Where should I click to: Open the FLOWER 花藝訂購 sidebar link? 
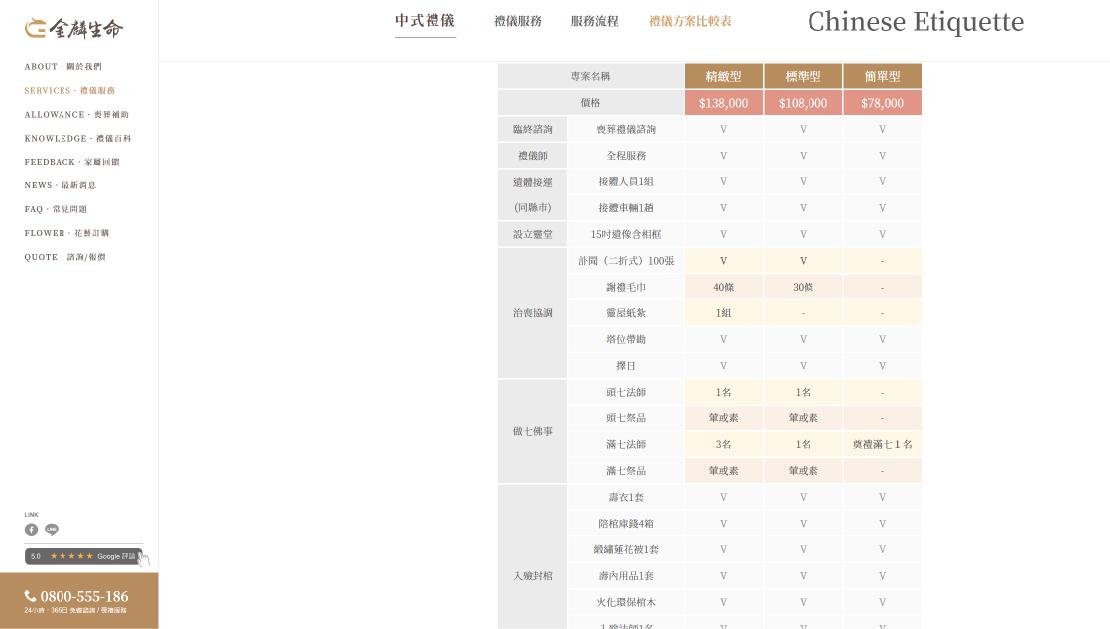[x=65, y=233]
